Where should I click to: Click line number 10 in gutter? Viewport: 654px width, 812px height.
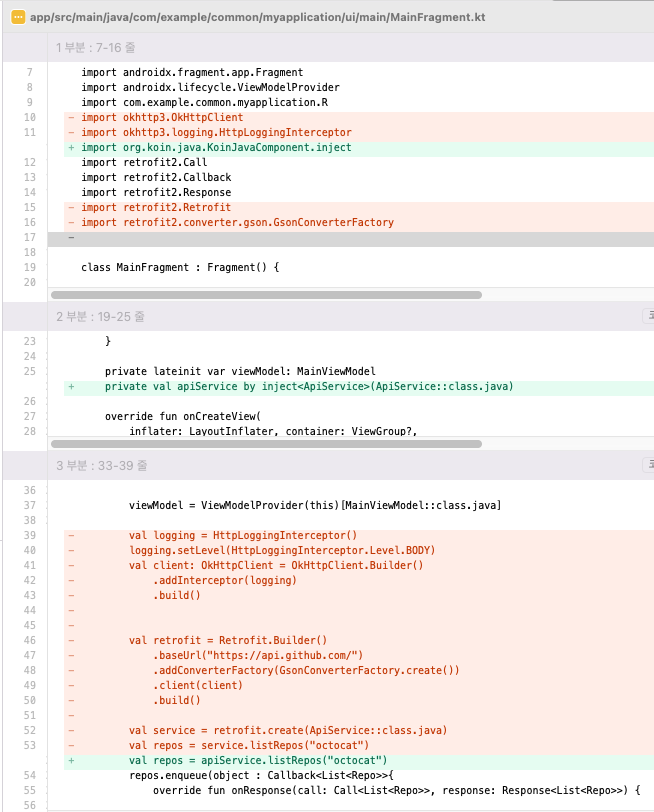pyautogui.click(x=30, y=118)
